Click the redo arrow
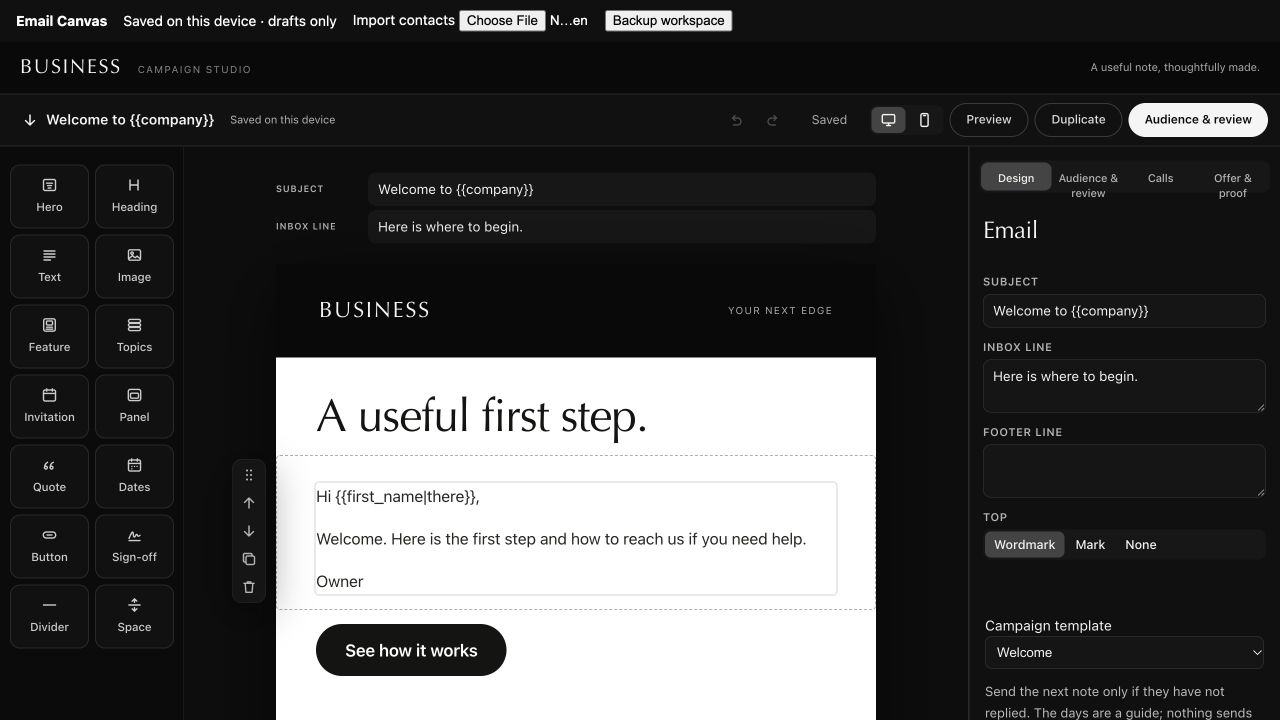The image size is (1280, 720). point(772,120)
